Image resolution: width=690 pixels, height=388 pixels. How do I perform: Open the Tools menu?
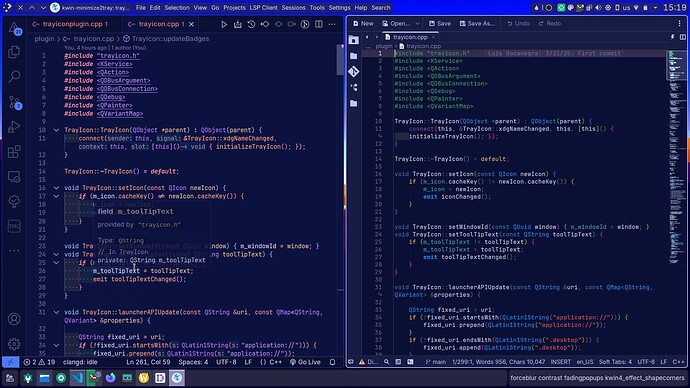coord(317,7)
